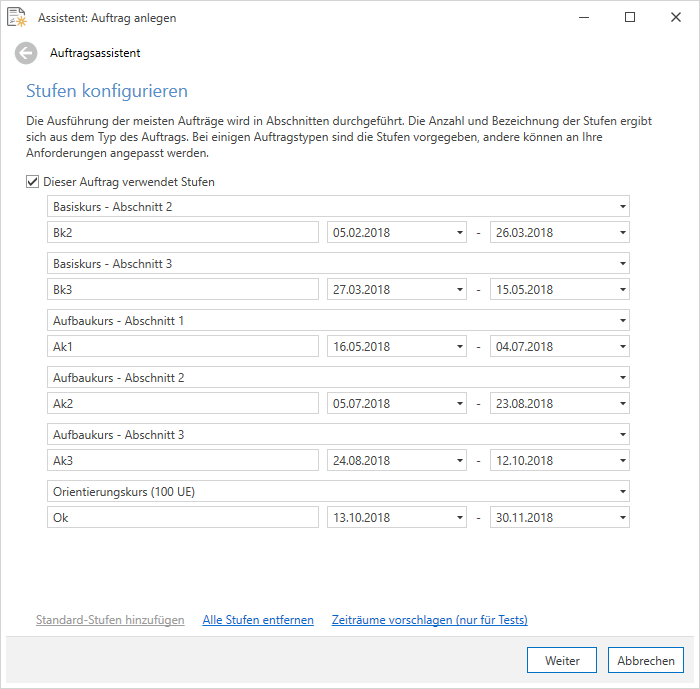Click the Abbrechen button
The image size is (700, 689).
pos(646,660)
